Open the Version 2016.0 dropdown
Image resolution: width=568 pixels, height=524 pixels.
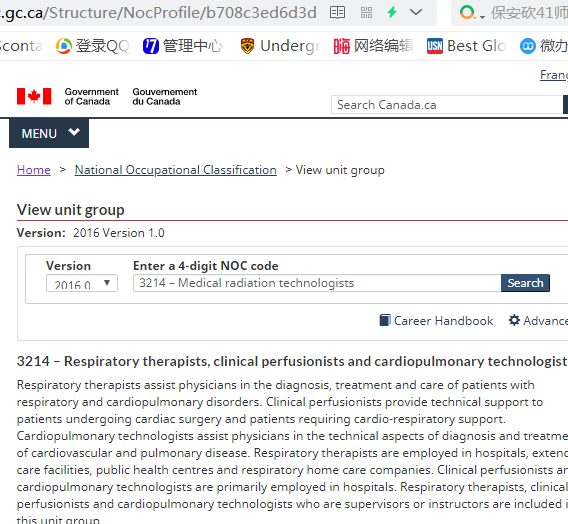coord(82,283)
